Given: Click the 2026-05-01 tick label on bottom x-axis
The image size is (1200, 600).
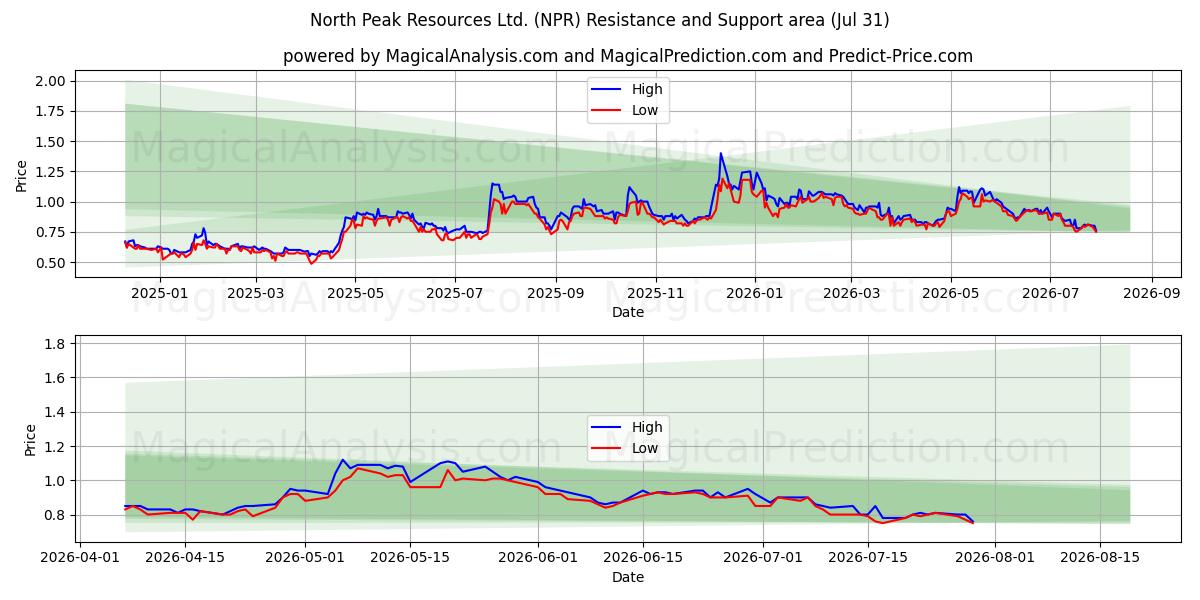Looking at the screenshot, I should point(305,559).
